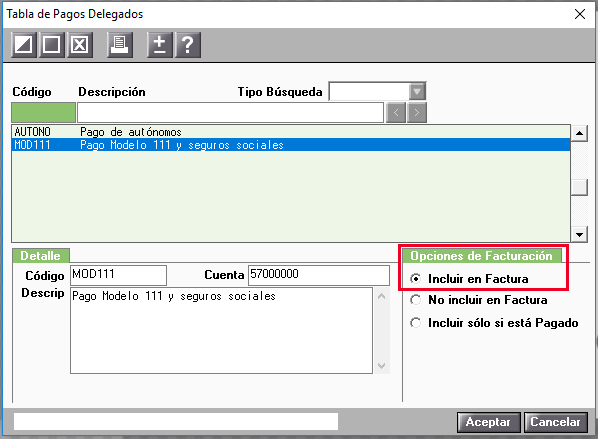Select the AUTONO Pago de autónomos row
This screenshot has width=598, height=439.
291,132
